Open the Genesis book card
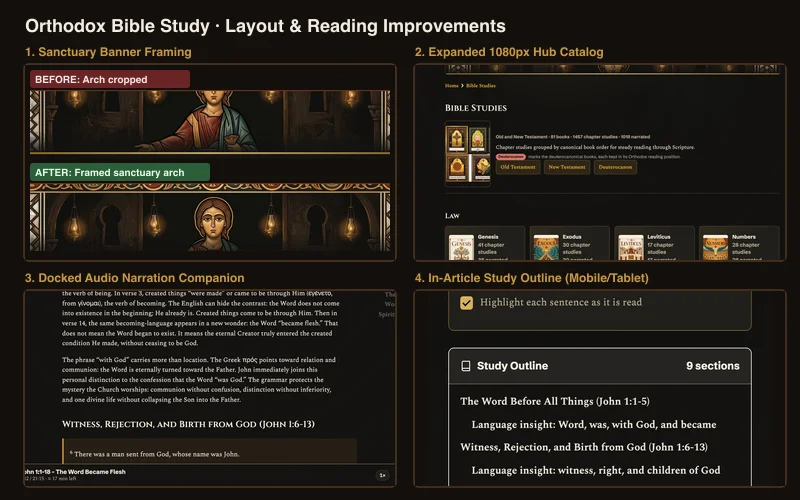 [x=485, y=243]
